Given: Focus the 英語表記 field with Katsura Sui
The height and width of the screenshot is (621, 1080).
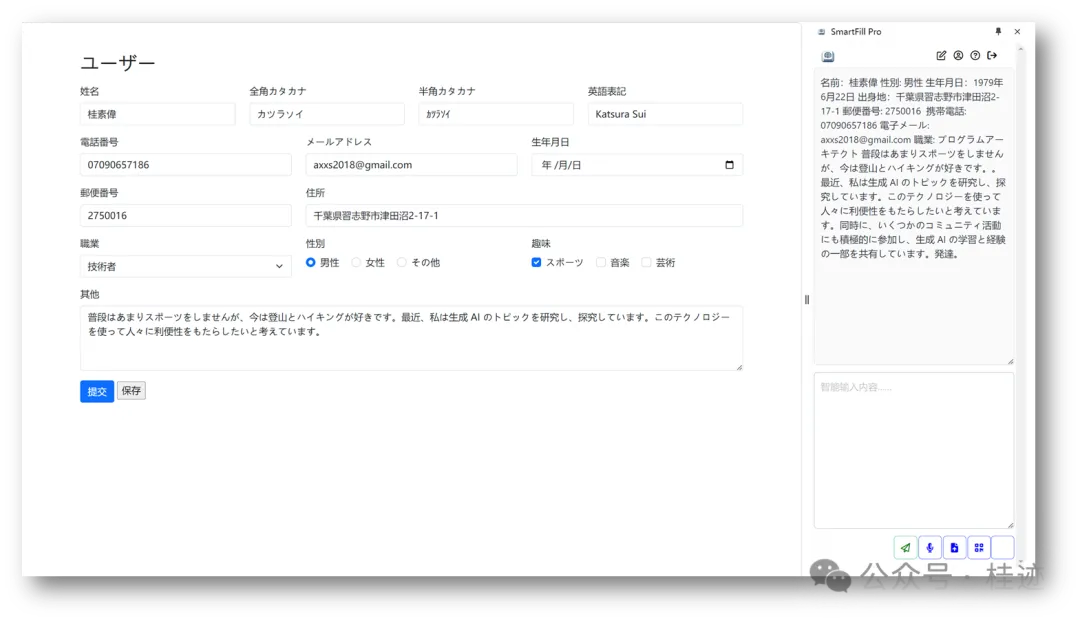Looking at the screenshot, I should point(665,114).
